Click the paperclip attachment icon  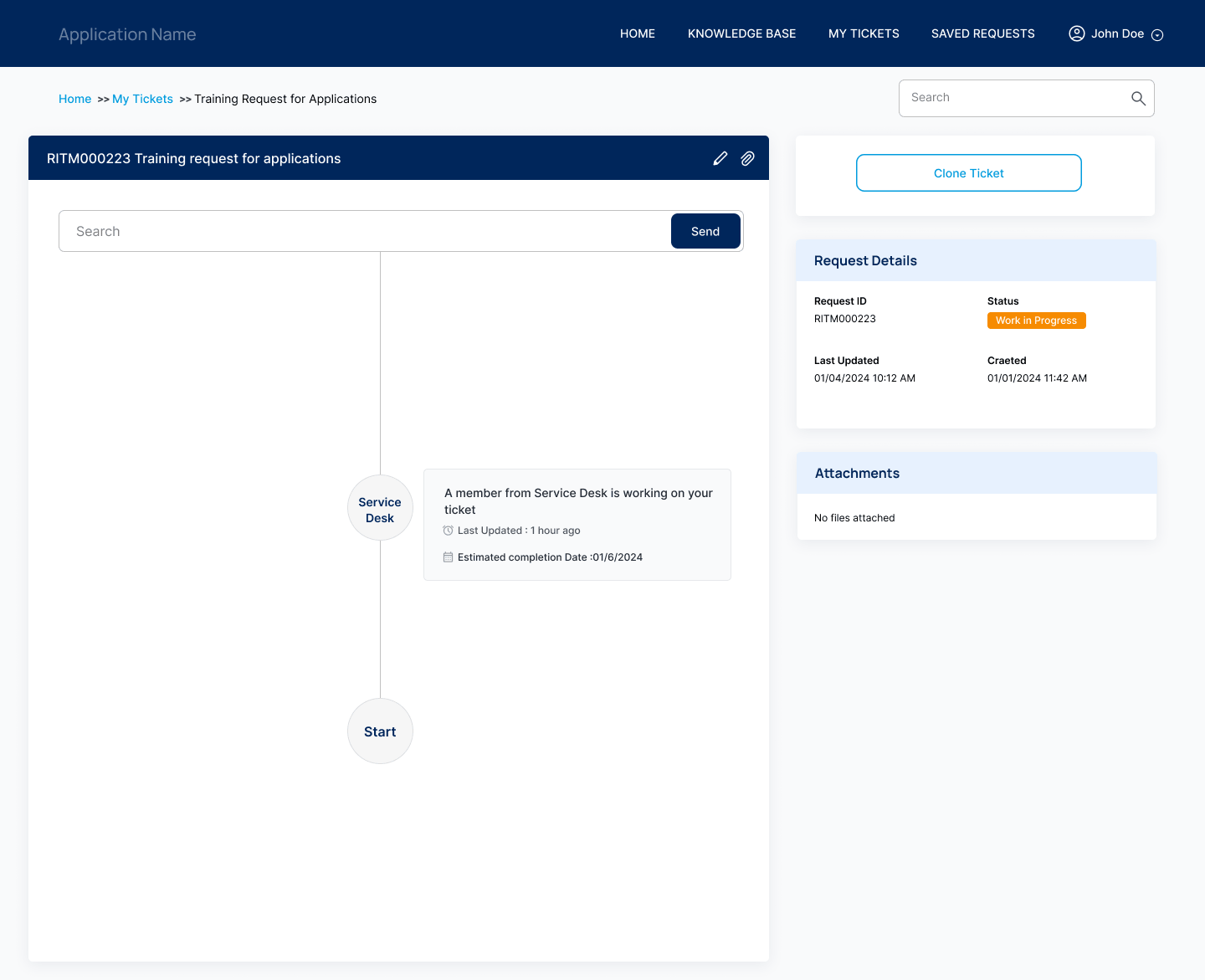tap(747, 158)
